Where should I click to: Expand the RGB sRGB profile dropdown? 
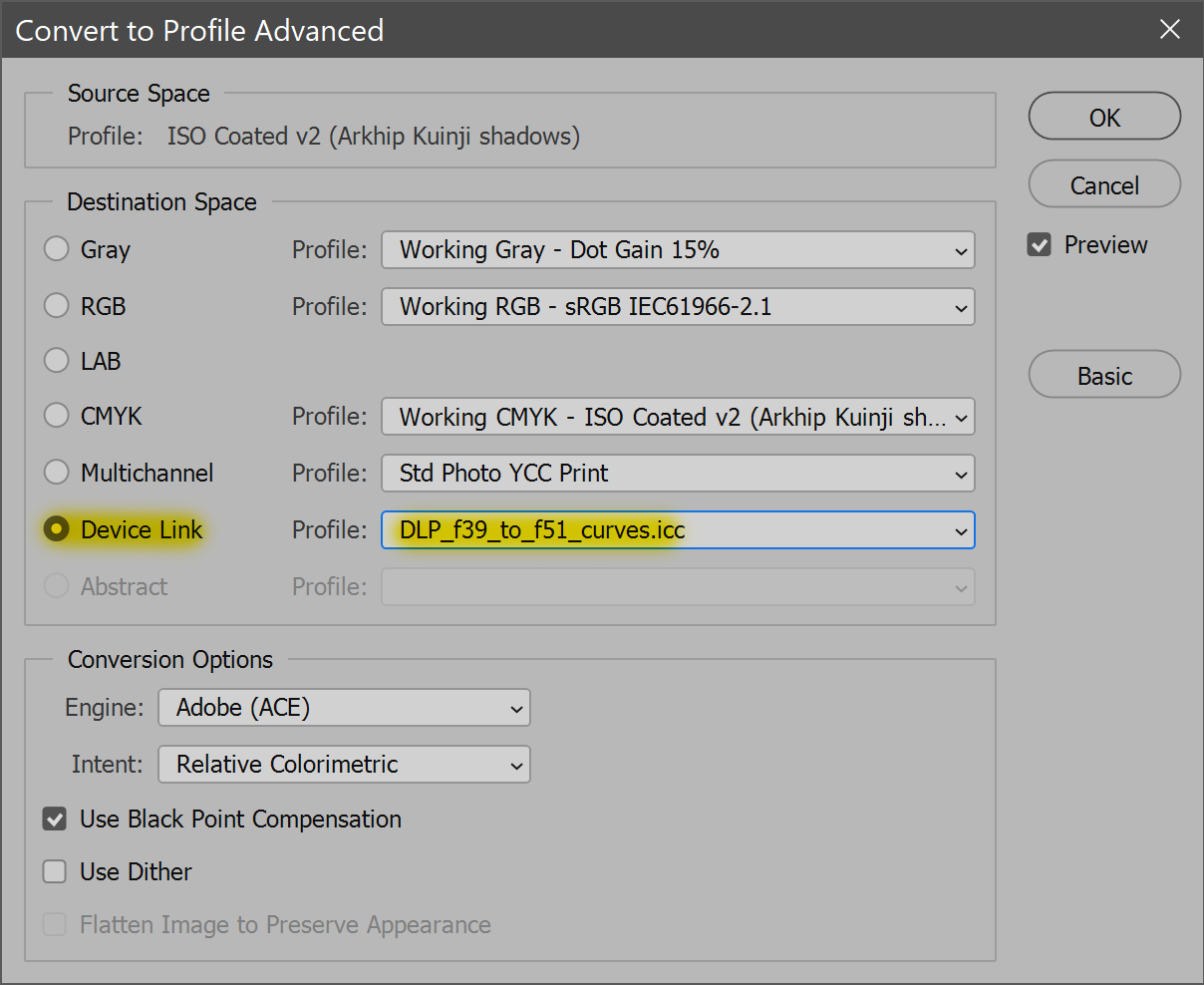pos(678,307)
